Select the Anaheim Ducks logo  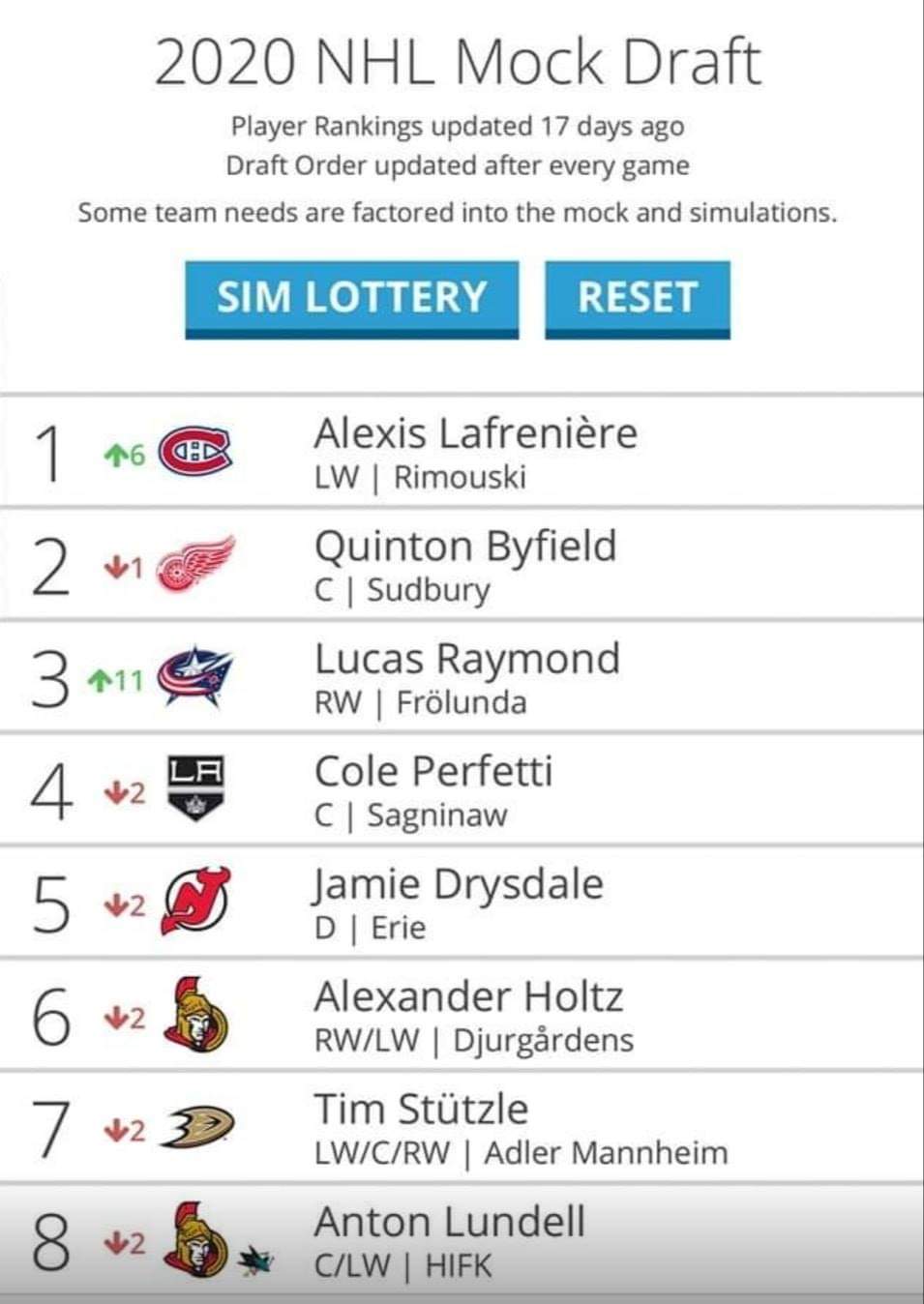click(197, 1127)
